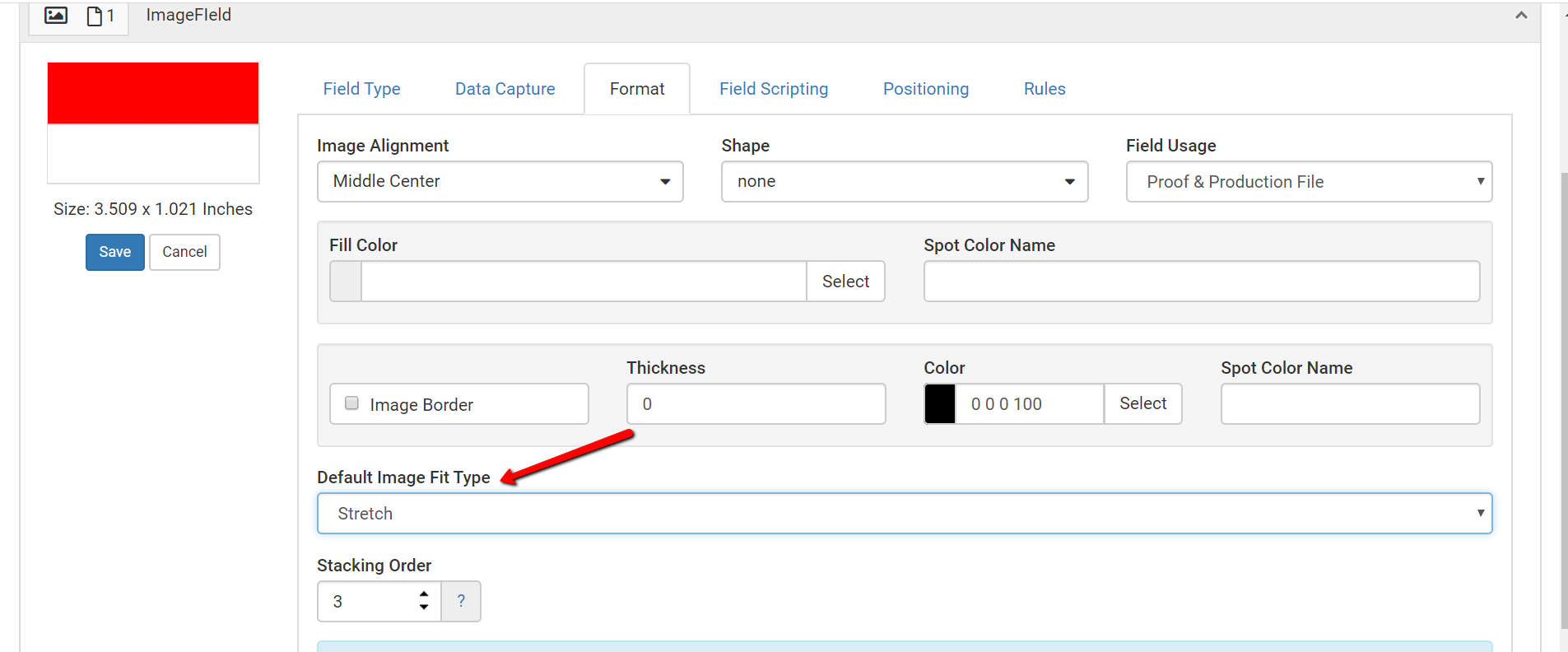
Task: Click the Stacking Order help question mark
Action: (x=461, y=602)
